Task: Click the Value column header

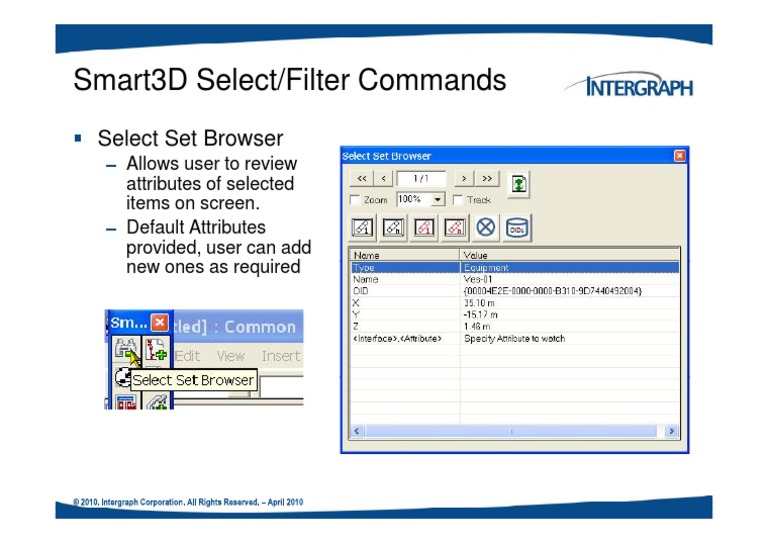Action: pyautogui.click(x=570, y=255)
